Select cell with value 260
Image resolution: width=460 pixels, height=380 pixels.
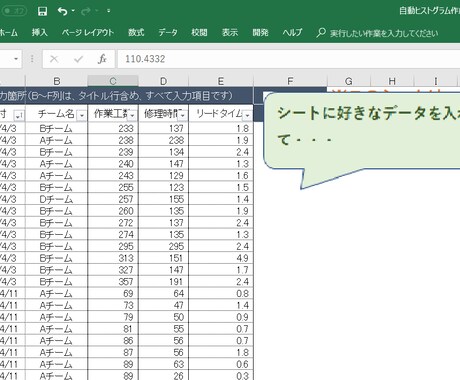[x=113, y=211]
